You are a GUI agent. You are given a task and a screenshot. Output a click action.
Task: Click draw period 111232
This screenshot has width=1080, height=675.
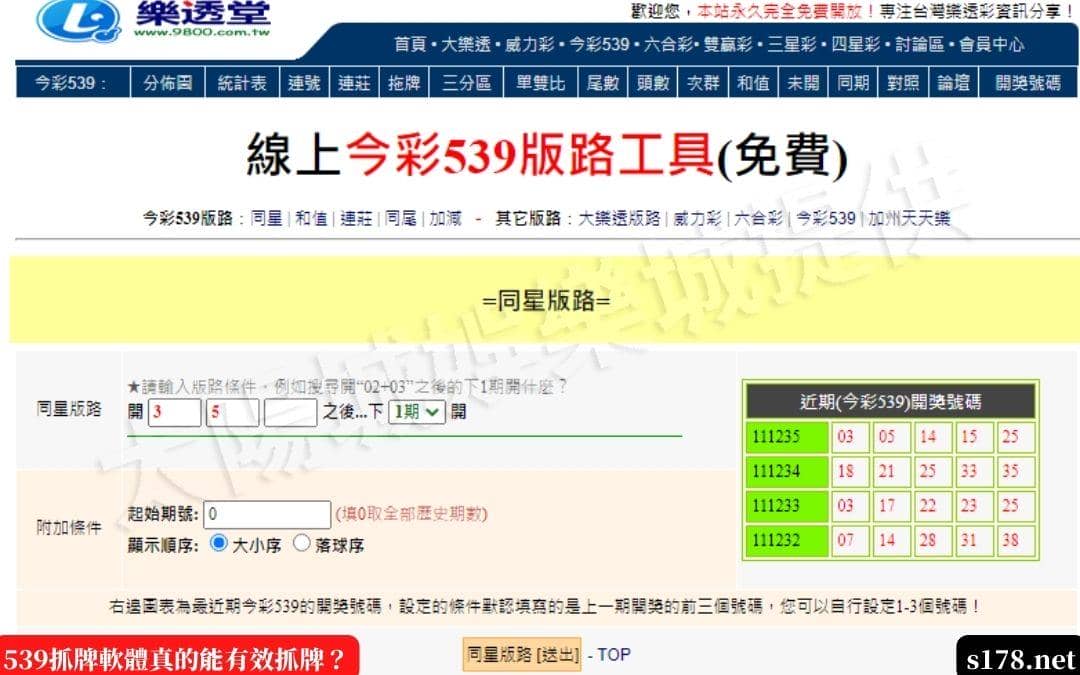pos(787,541)
